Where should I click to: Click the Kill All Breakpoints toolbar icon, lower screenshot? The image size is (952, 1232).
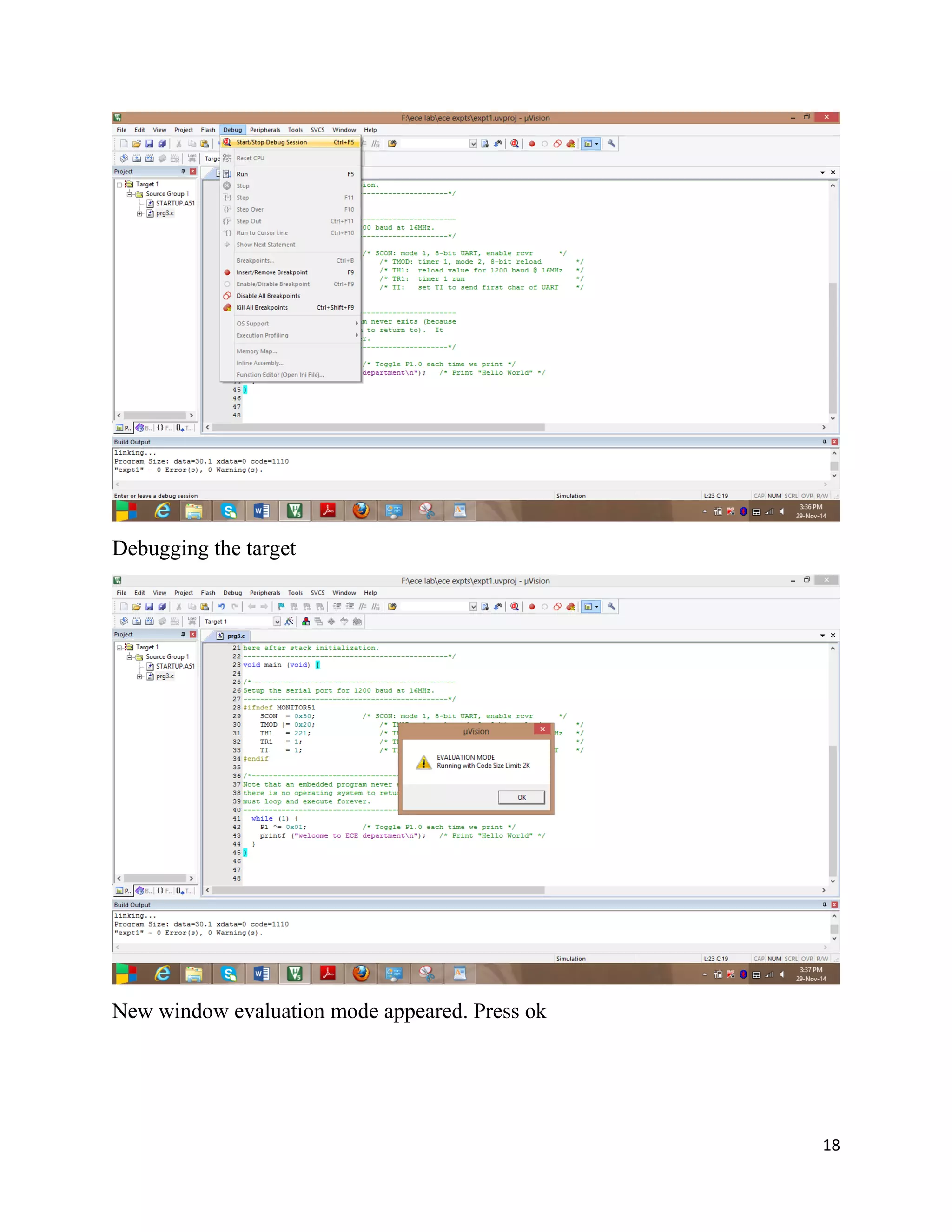pos(571,606)
